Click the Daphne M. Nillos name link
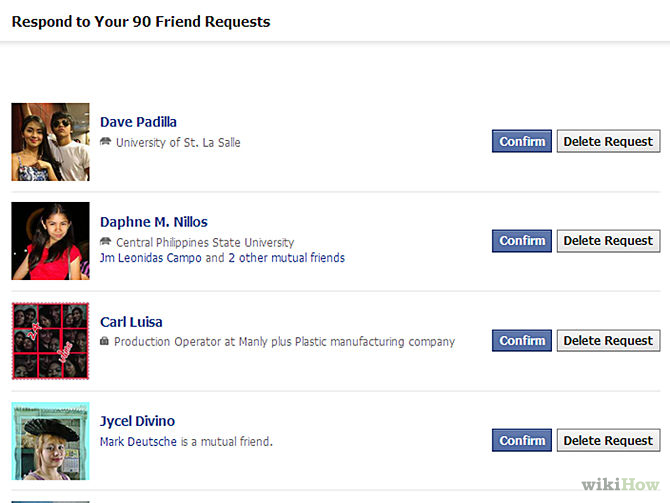The image size is (670, 503). pos(154,222)
